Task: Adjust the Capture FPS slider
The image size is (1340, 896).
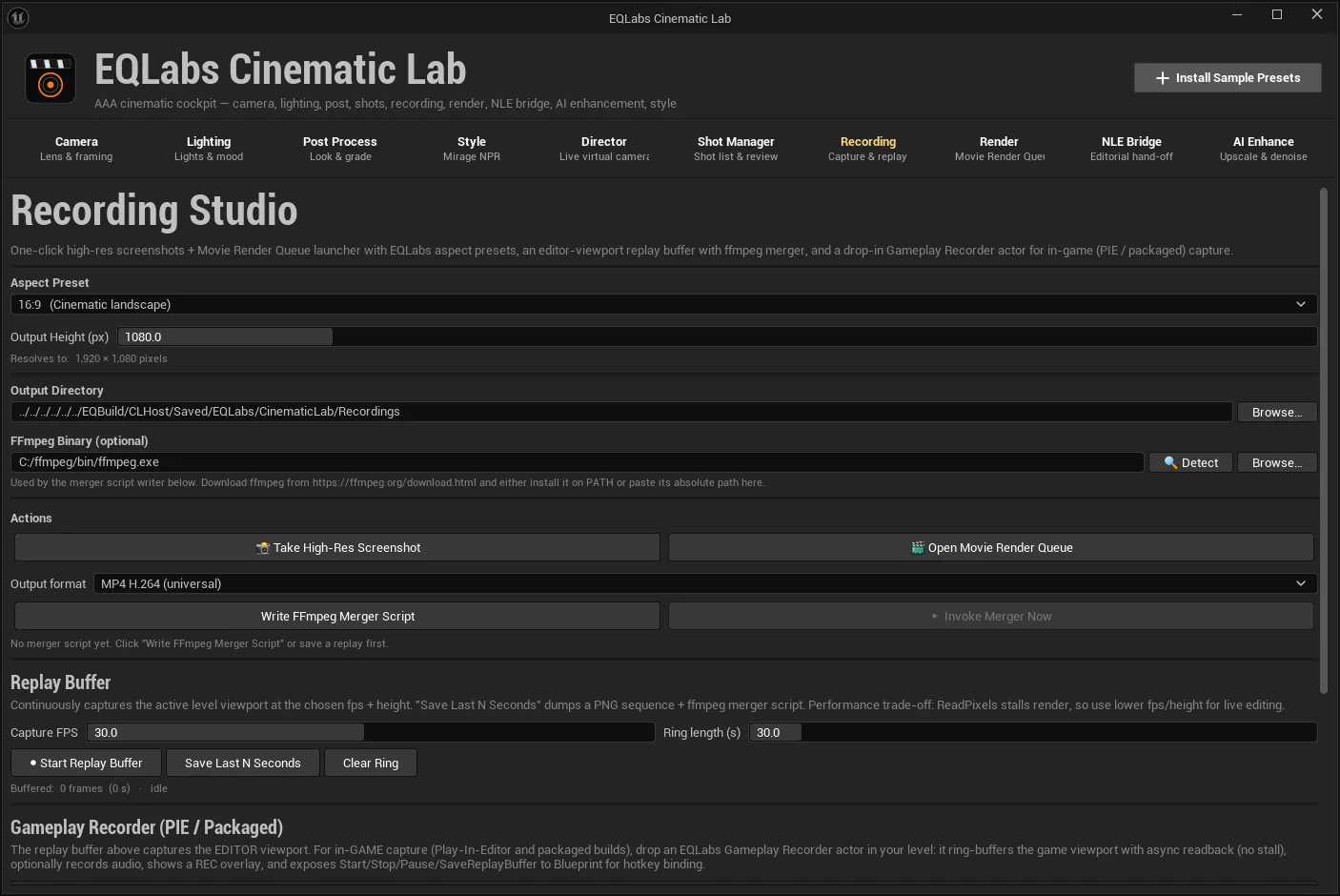Action: [371, 732]
